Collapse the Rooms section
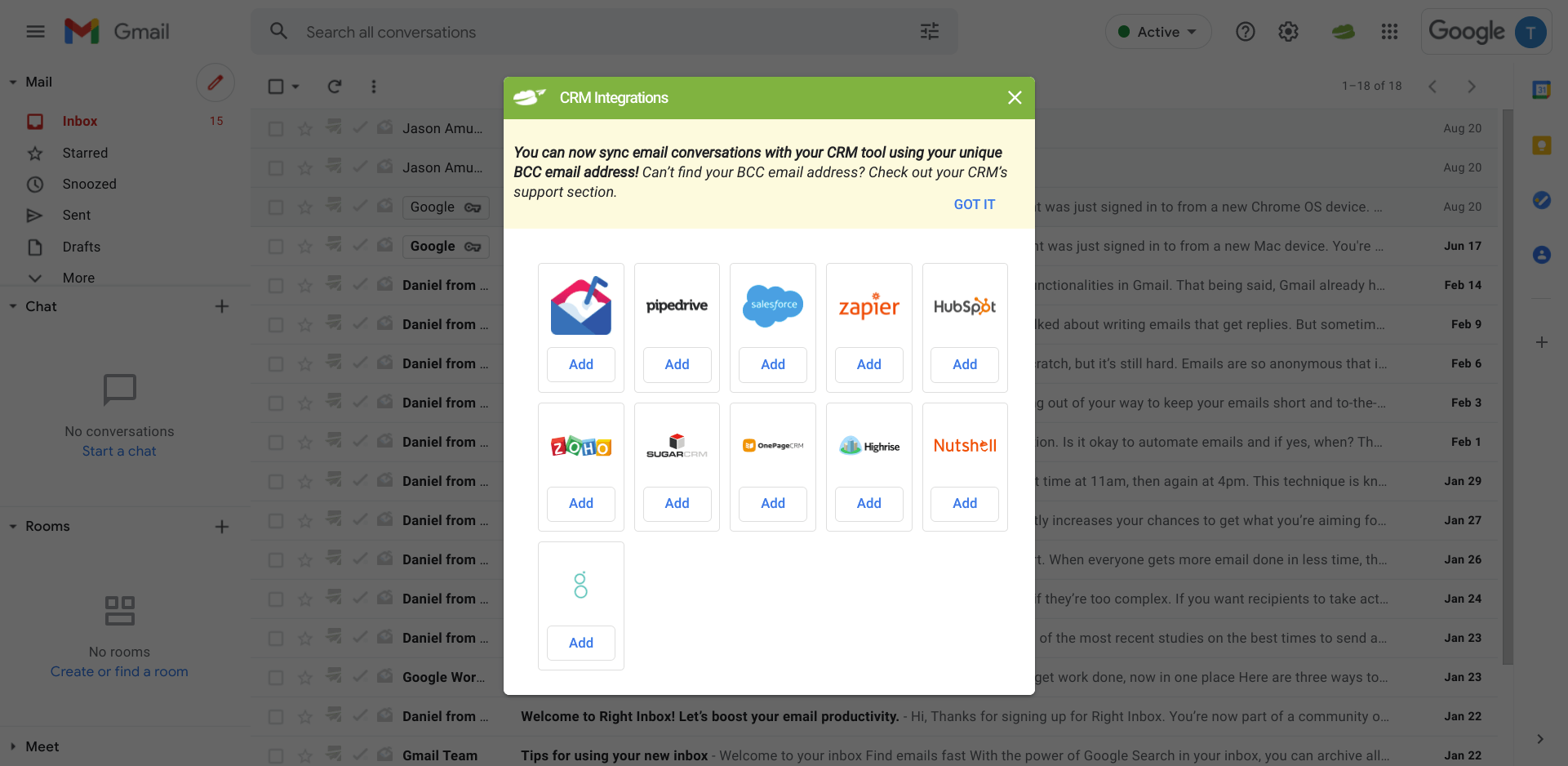 click(x=13, y=527)
